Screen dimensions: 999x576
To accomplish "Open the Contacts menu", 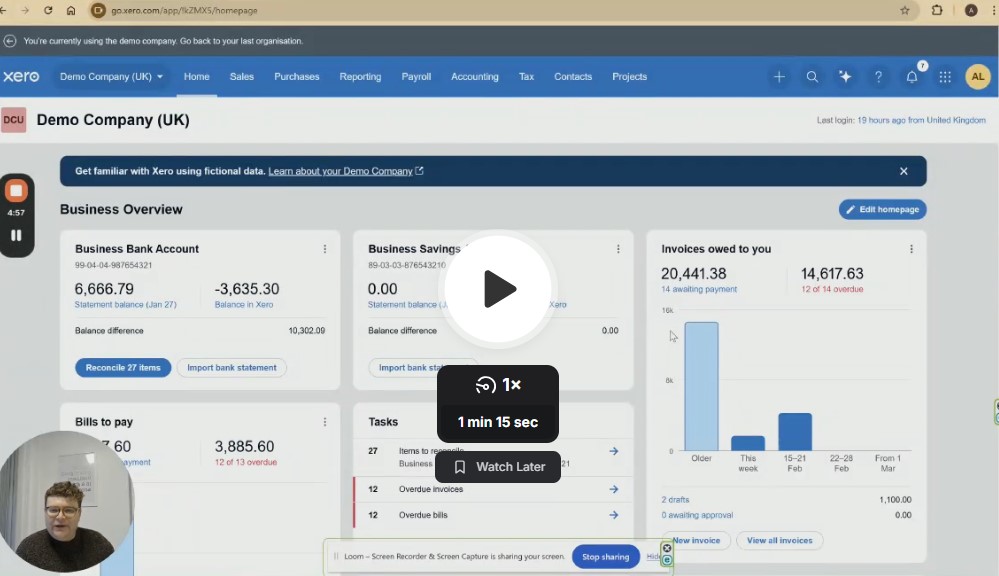I will tap(573, 76).
